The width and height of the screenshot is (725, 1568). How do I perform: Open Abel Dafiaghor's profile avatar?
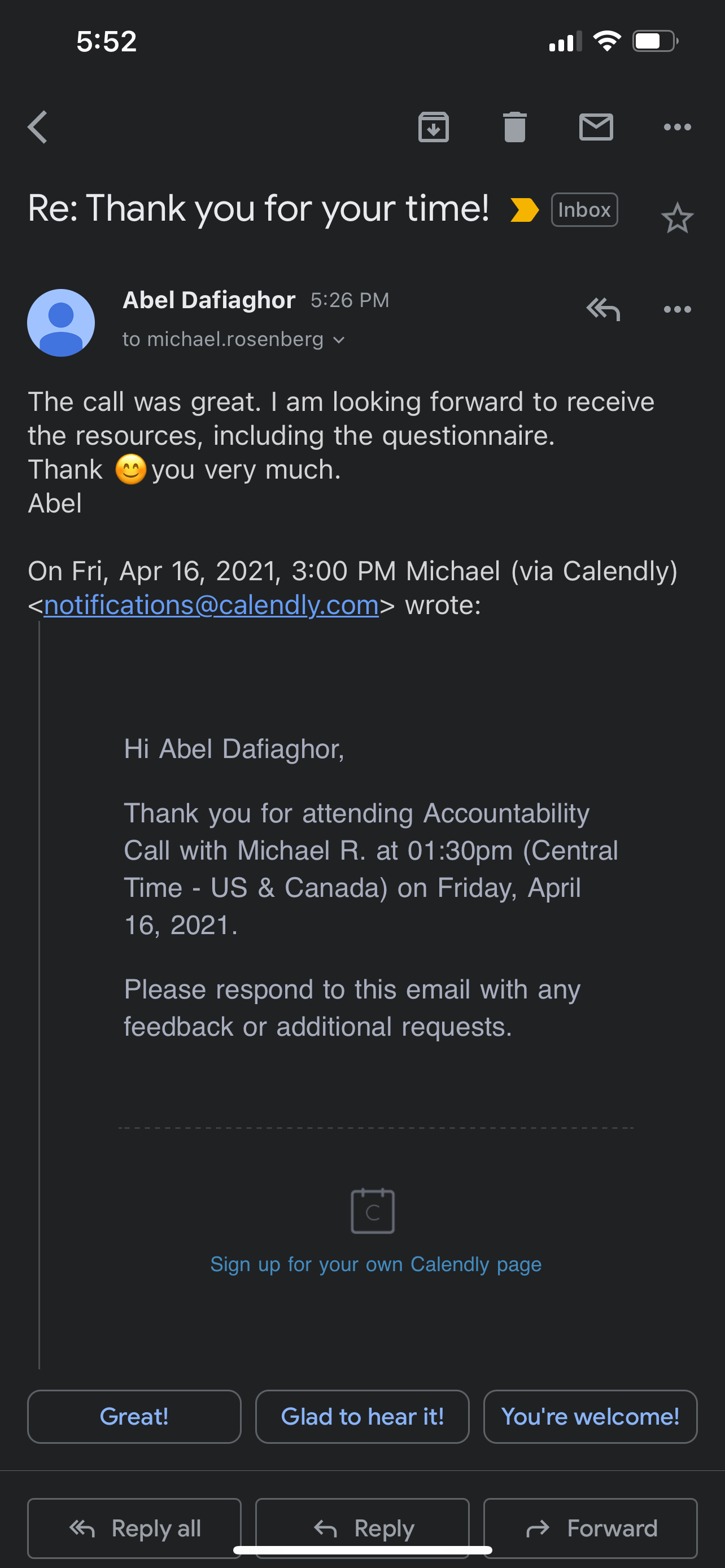61,323
